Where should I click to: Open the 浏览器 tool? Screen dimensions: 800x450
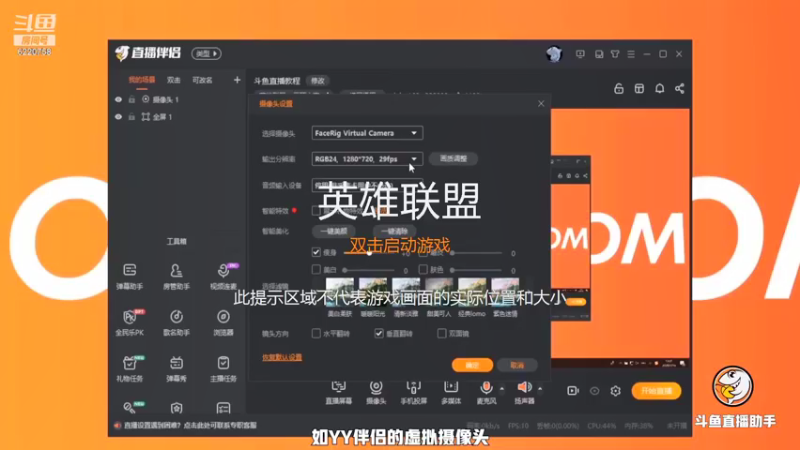[x=223, y=322]
